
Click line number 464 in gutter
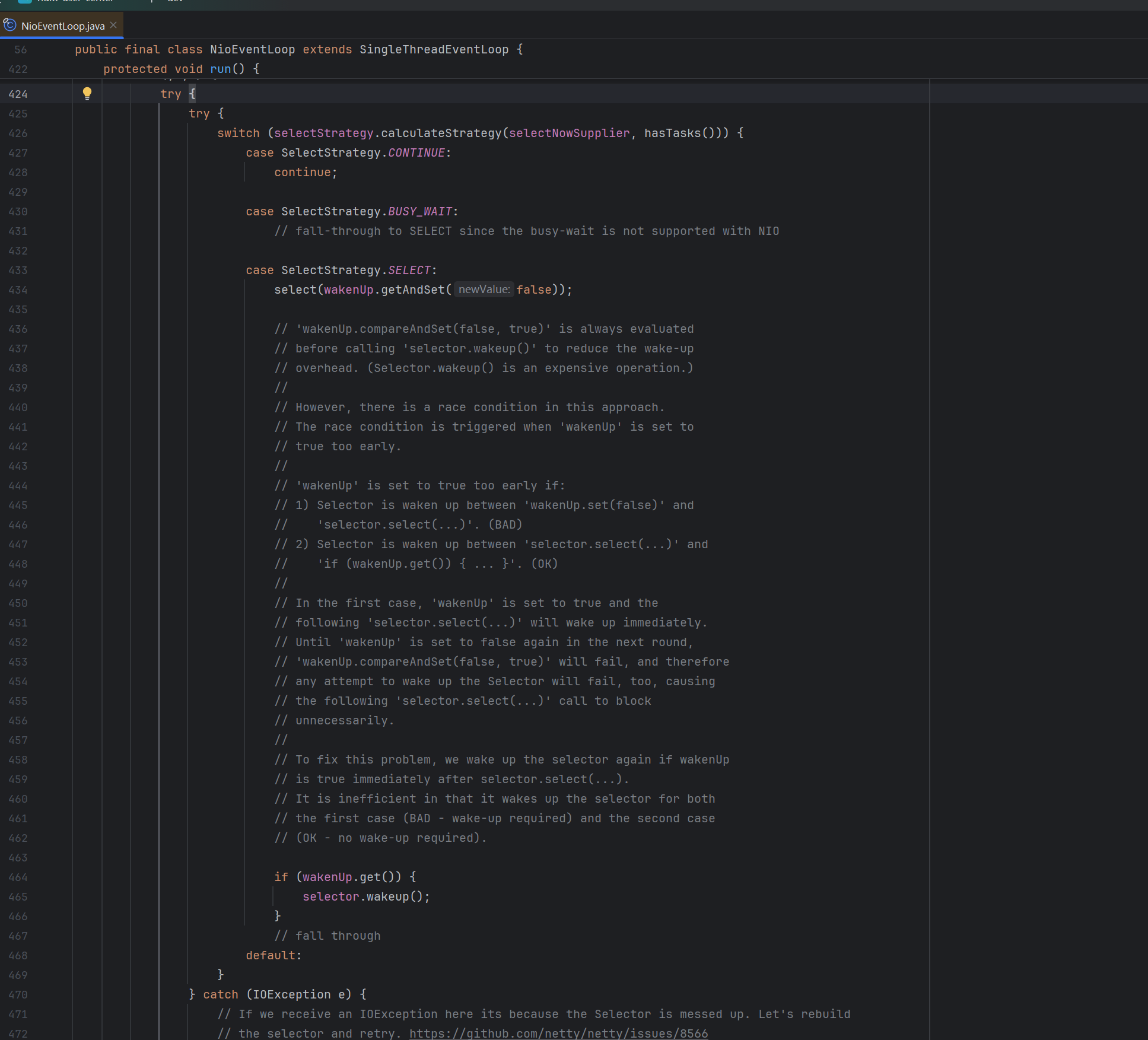(x=18, y=877)
